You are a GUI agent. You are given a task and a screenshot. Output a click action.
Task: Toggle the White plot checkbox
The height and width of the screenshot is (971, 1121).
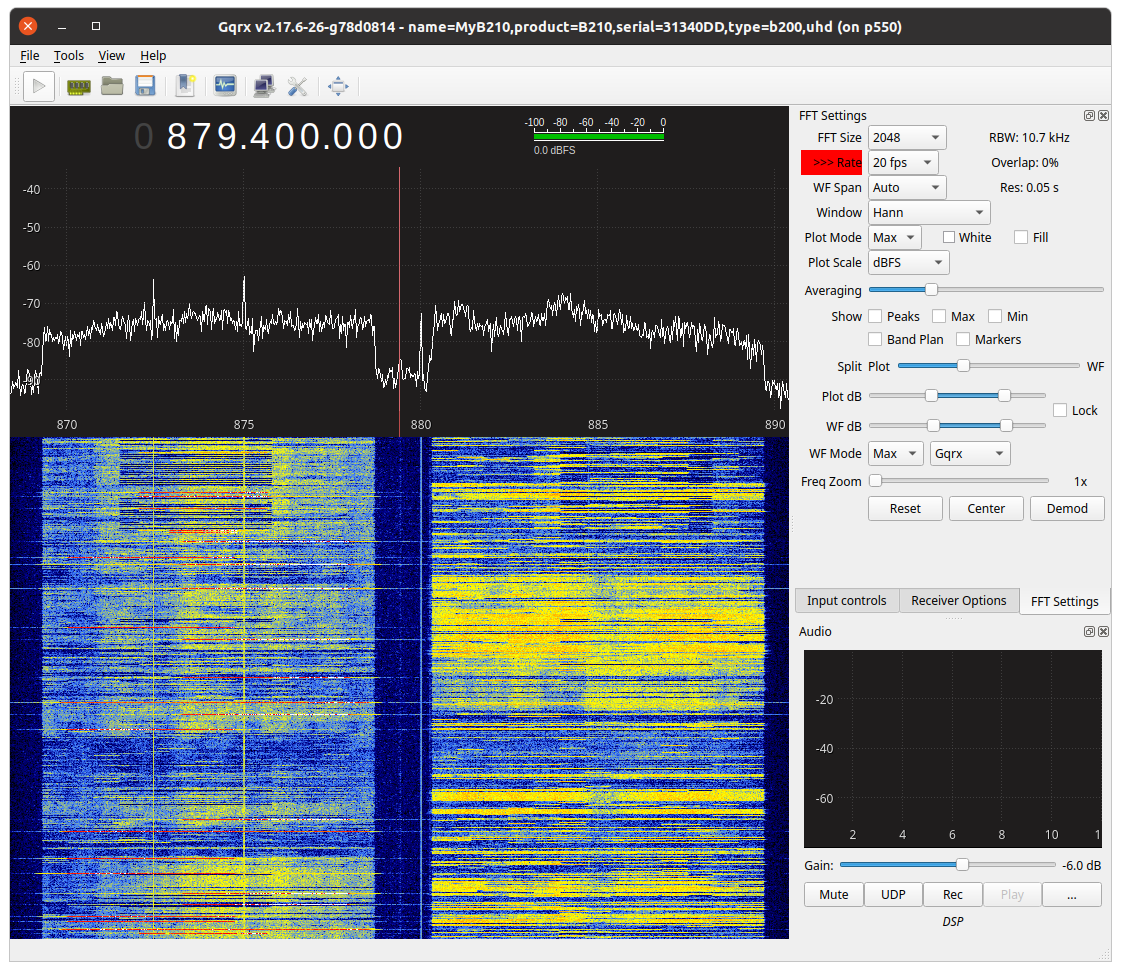click(949, 237)
